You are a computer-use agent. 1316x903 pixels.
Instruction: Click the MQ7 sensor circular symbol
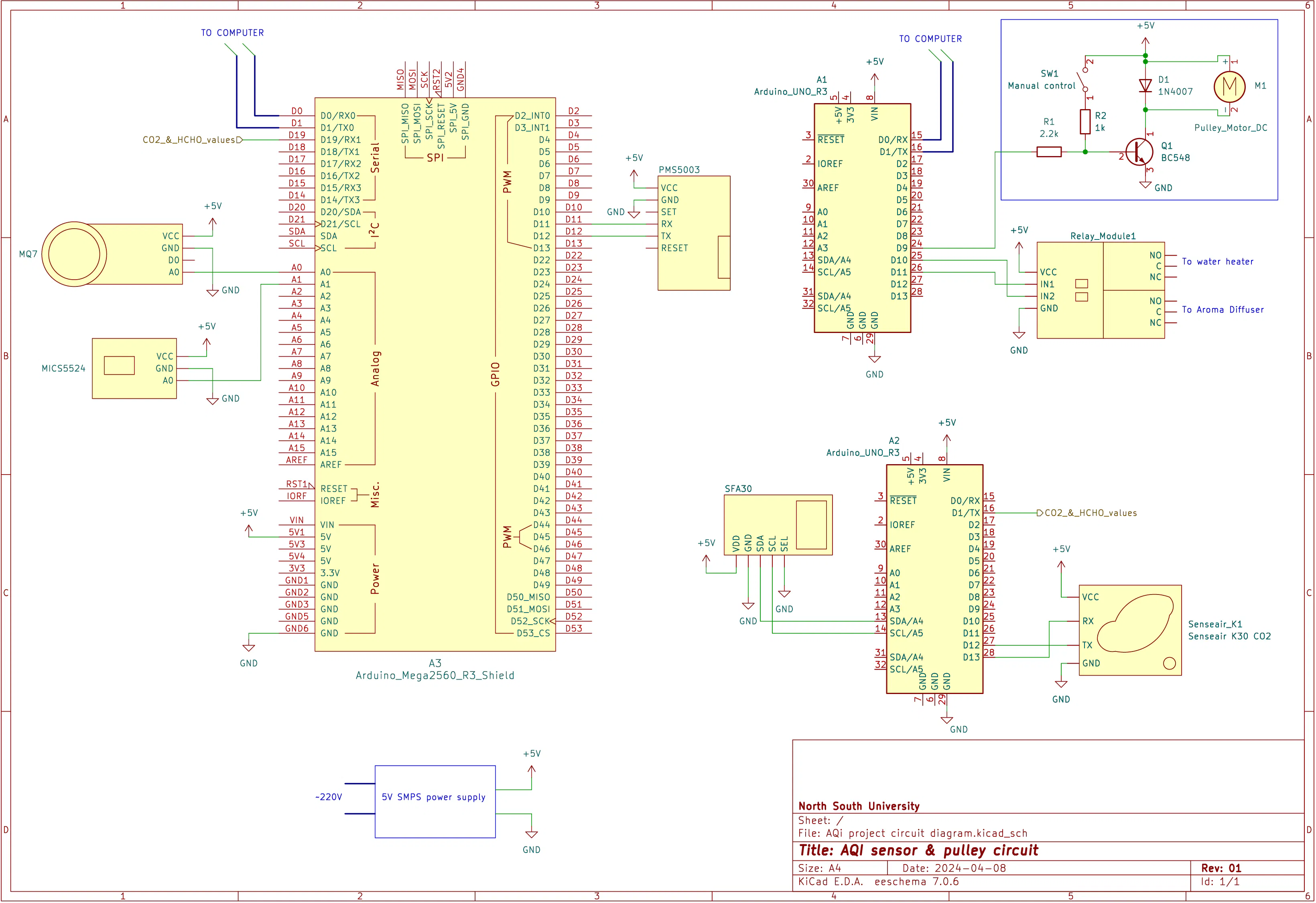(x=74, y=254)
